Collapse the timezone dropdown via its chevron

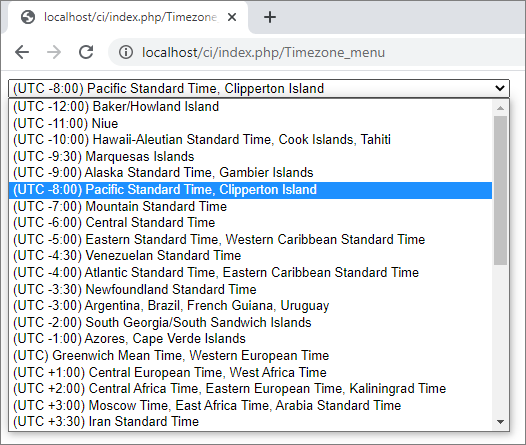coord(499,88)
